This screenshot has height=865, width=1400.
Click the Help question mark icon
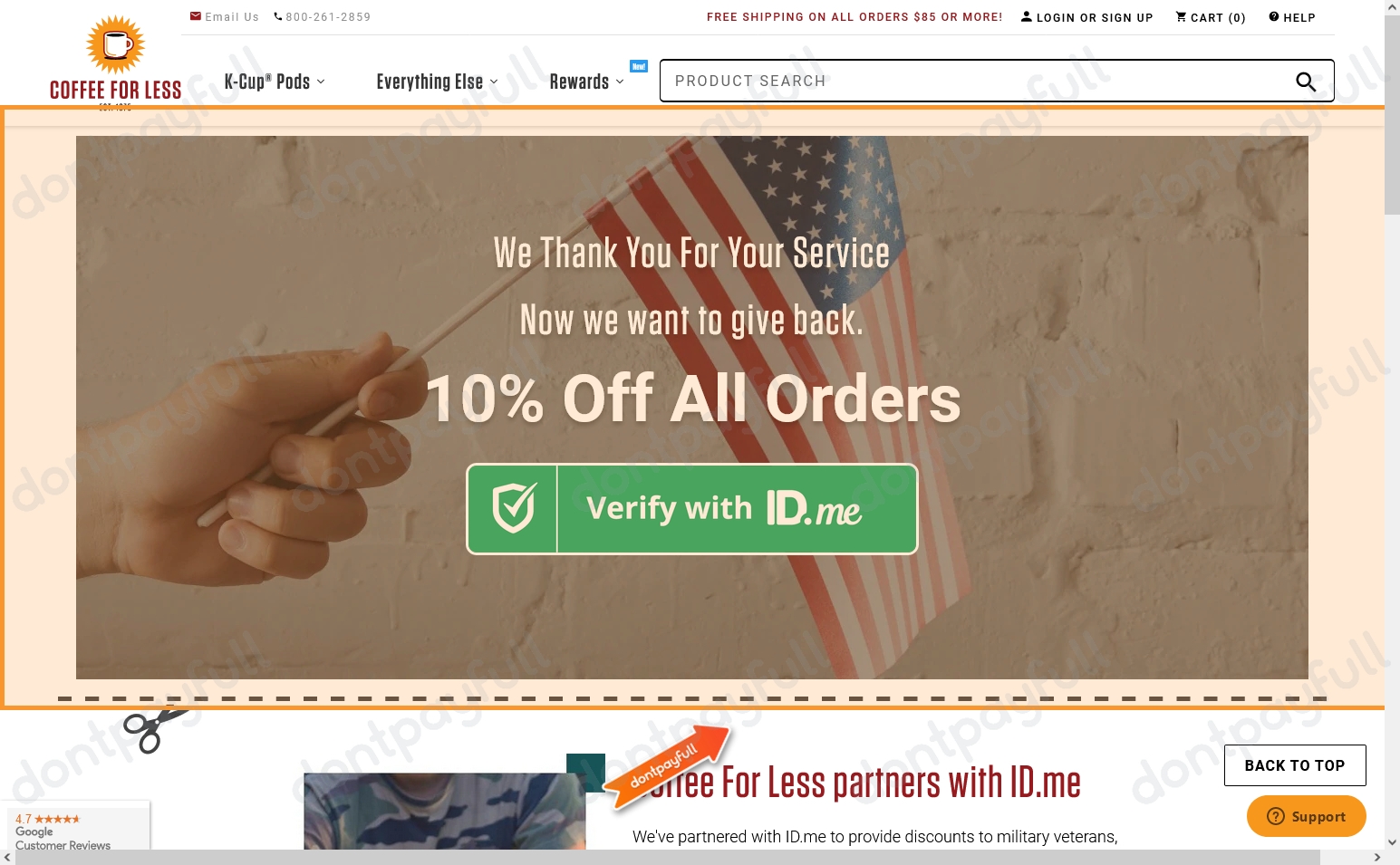click(x=1273, y=16)
